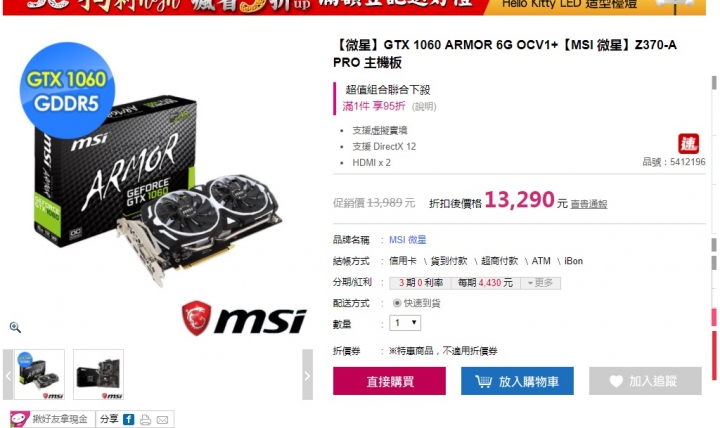This screenshot has height=428, width=720.
Task: Open the quantity dropdown showing 1
Action: point(405,323)
